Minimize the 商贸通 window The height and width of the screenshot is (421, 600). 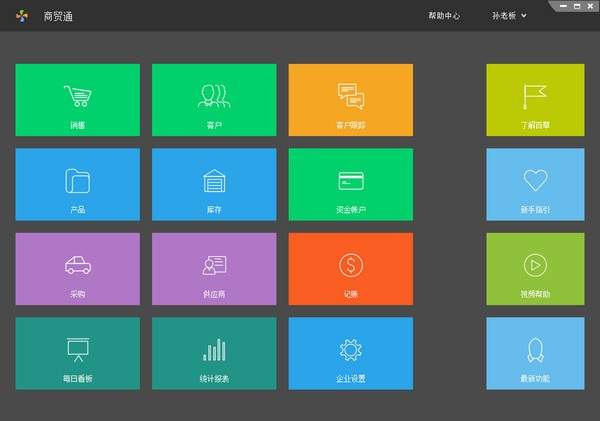pos(563,6)
